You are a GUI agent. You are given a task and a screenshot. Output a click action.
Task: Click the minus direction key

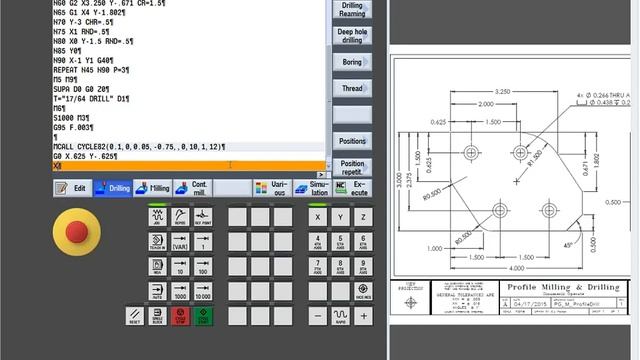tap(318, 316)
